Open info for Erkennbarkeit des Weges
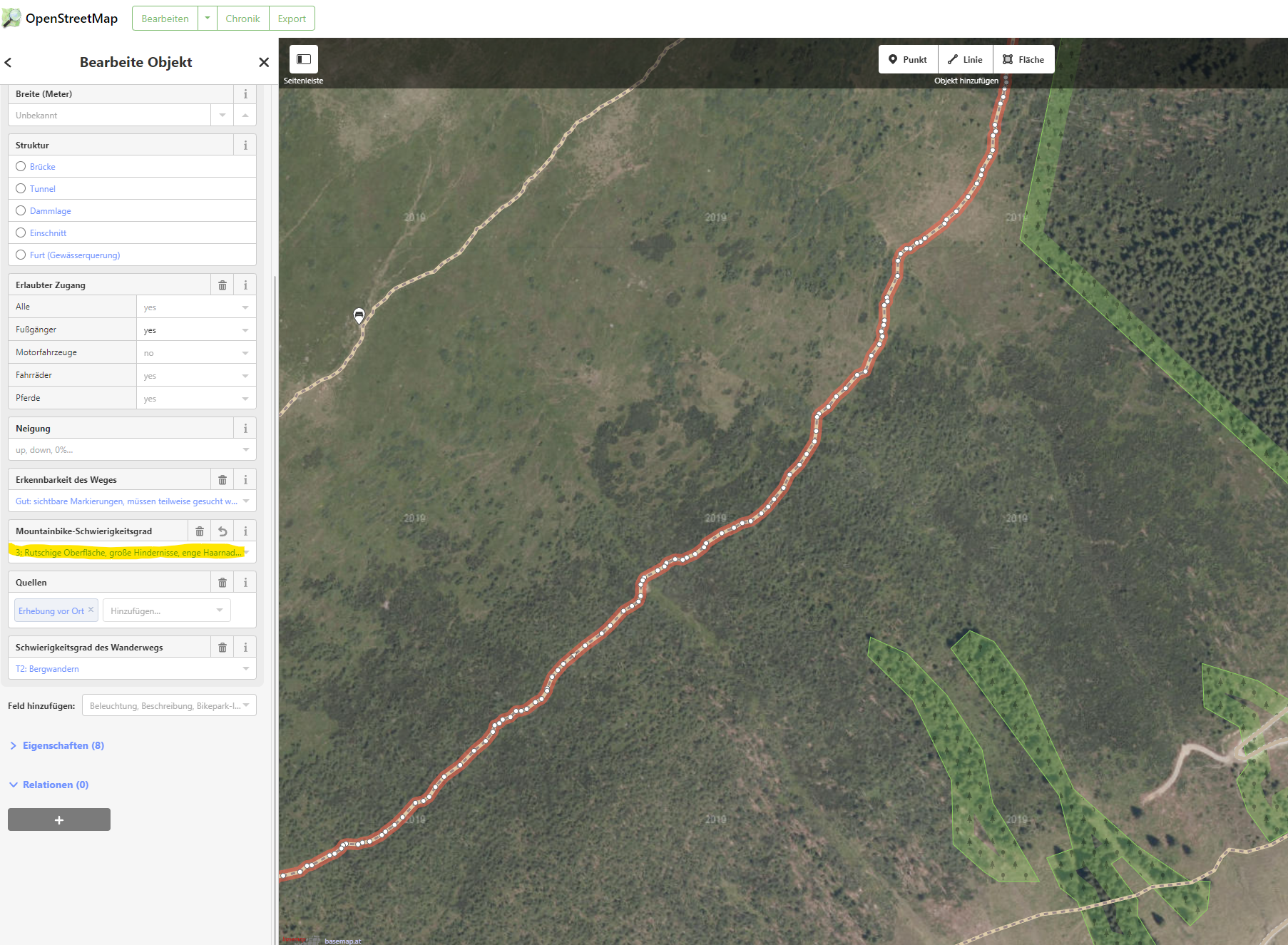 (x=245, y=480)
